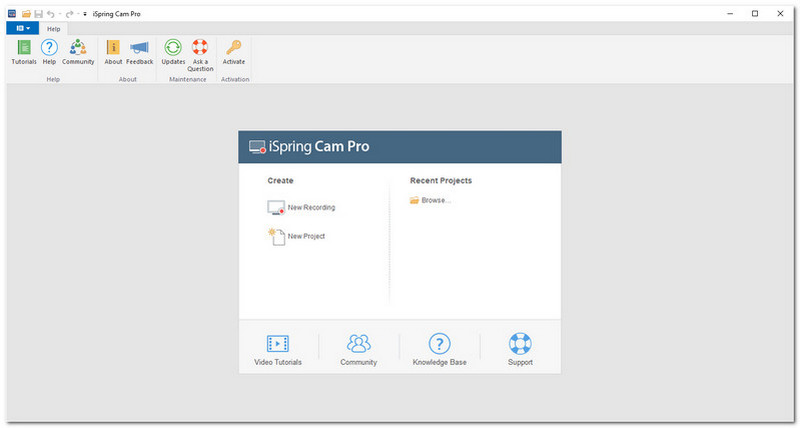This screenshot has height=428, width=800.
Task: Open Video Tutorials in start panel
Action: pos(278,350)
